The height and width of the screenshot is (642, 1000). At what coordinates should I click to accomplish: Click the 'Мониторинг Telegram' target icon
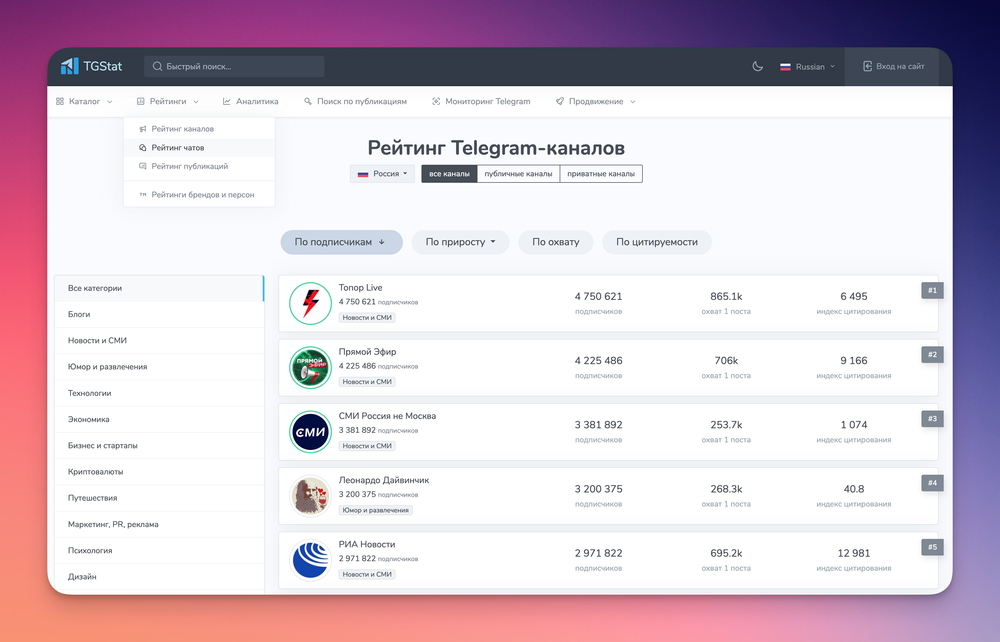click(434, 101)
